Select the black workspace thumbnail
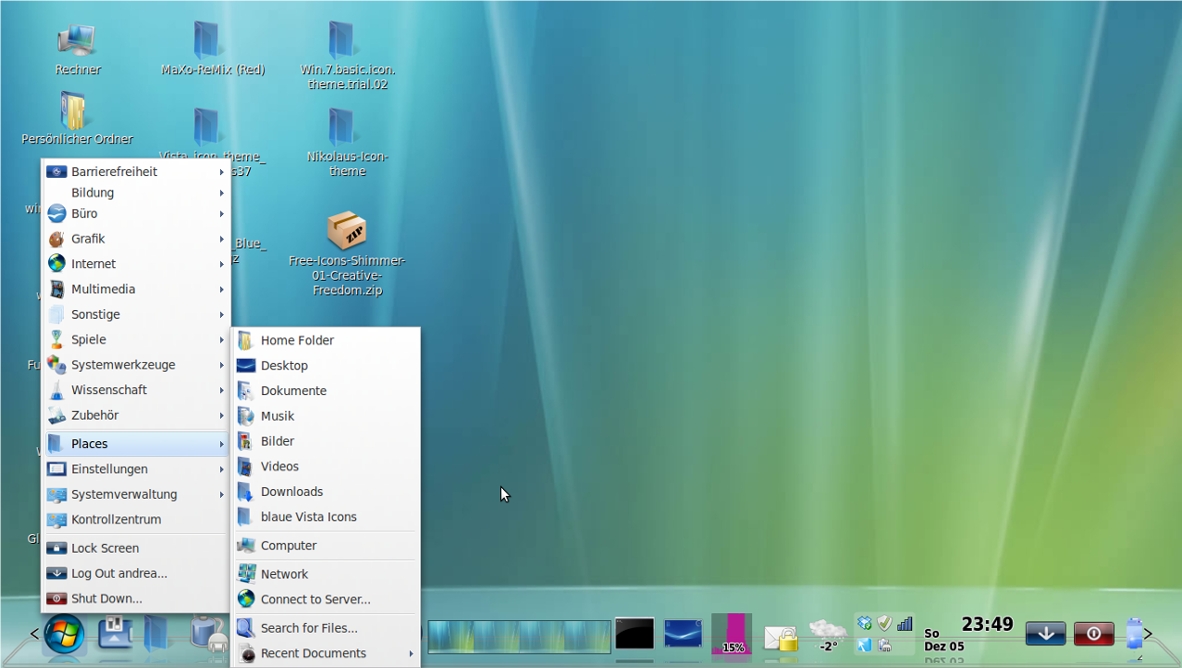This screenshot has width=1182, height=668. [635, 634]
